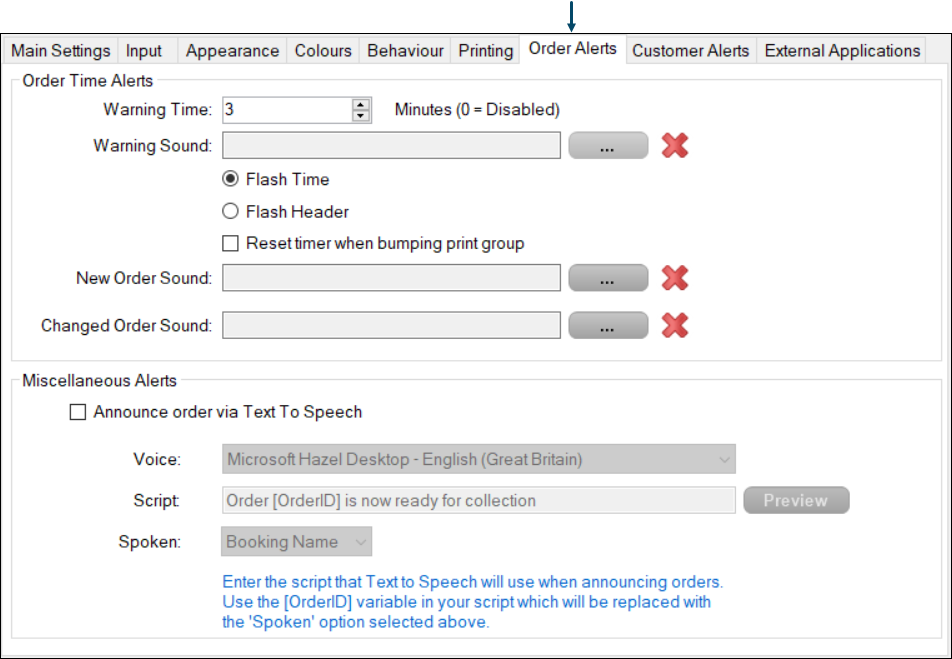Go to the Main Settings tab
This screenshot has height=659, width=952.
pyautogui.click(x=61, y=51)
